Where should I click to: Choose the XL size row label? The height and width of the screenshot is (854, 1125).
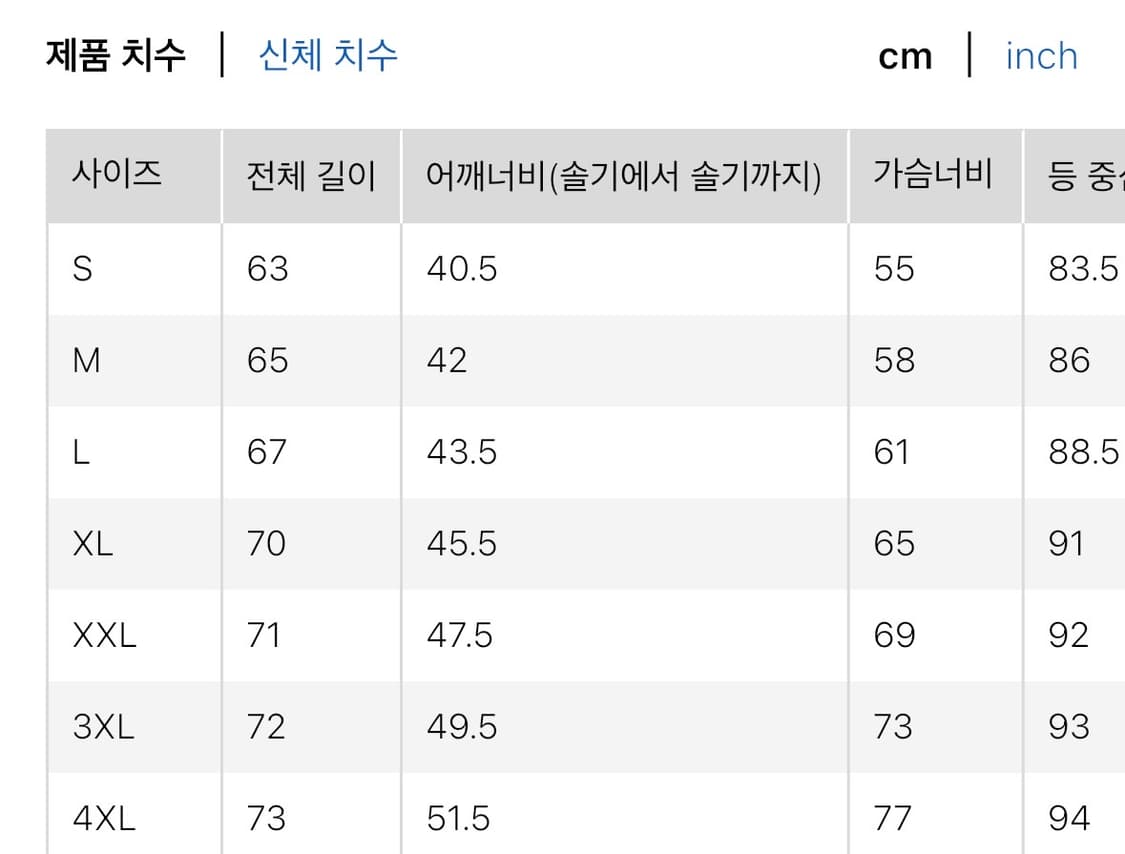coord(93,543)
